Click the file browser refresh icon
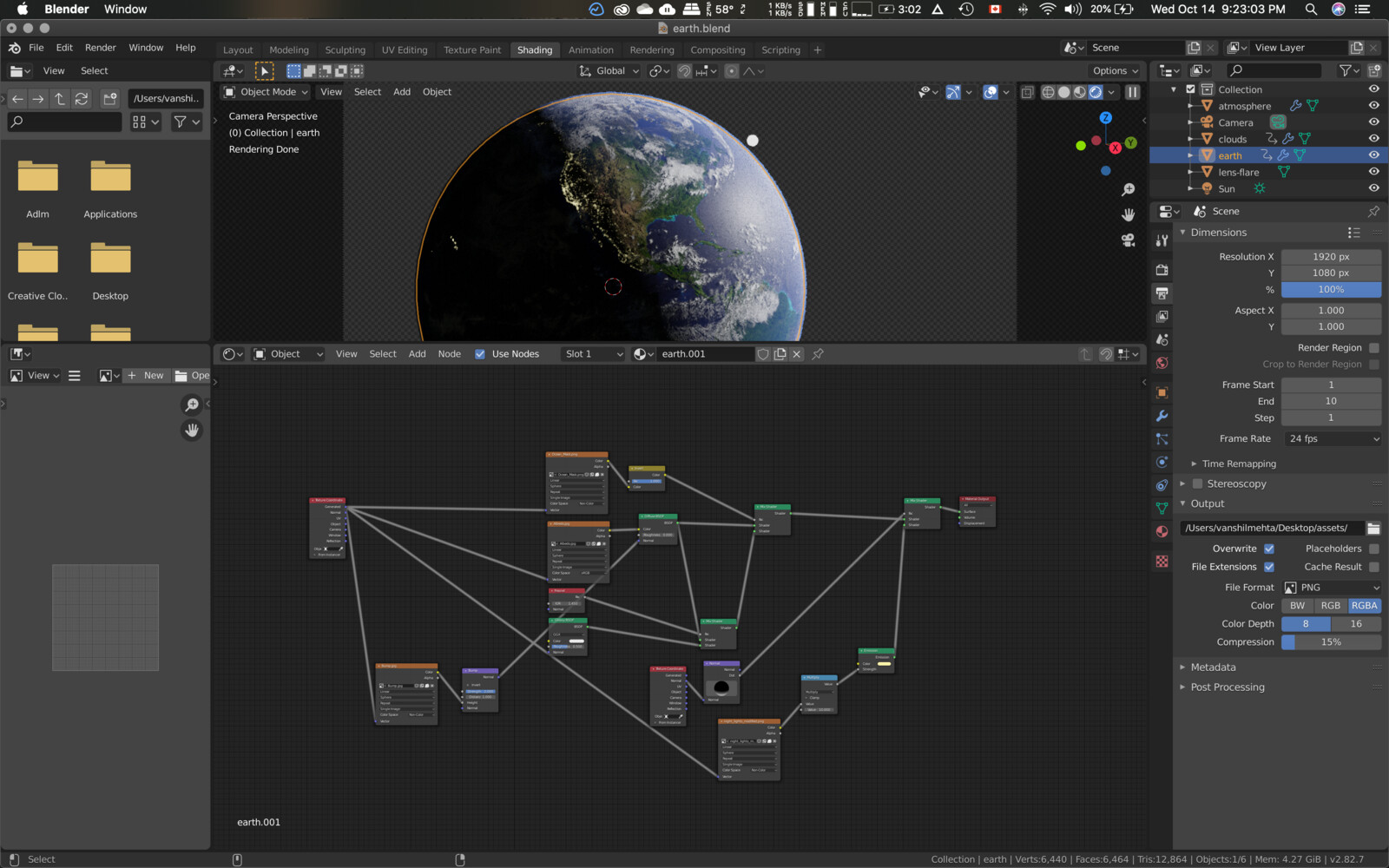1389x868 pixels. point(82,99)
